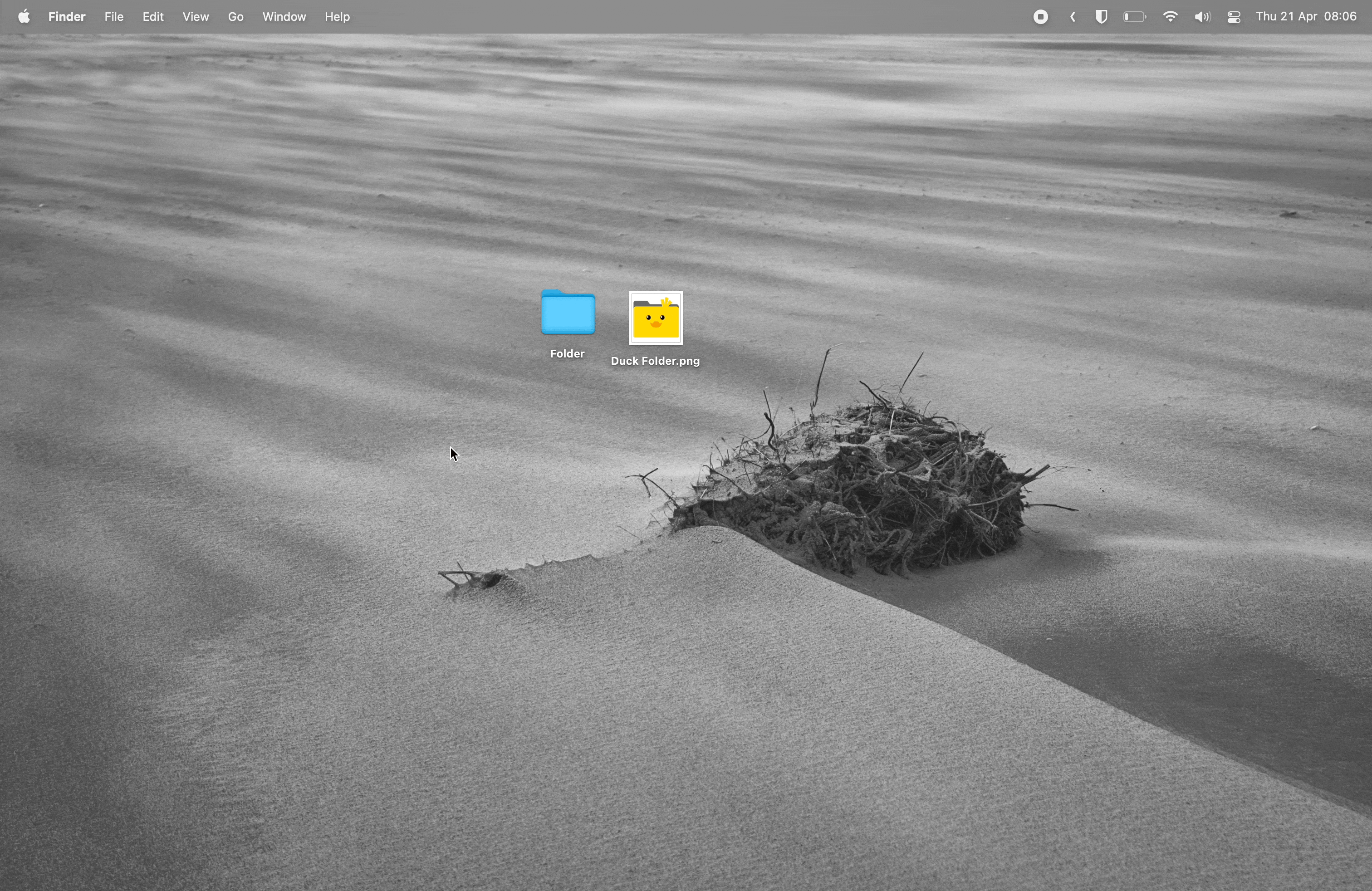Viewport: 1372px width, 891px height.
Task: Click the left chevron menu bar icon
Action: tap(1073, 17)
